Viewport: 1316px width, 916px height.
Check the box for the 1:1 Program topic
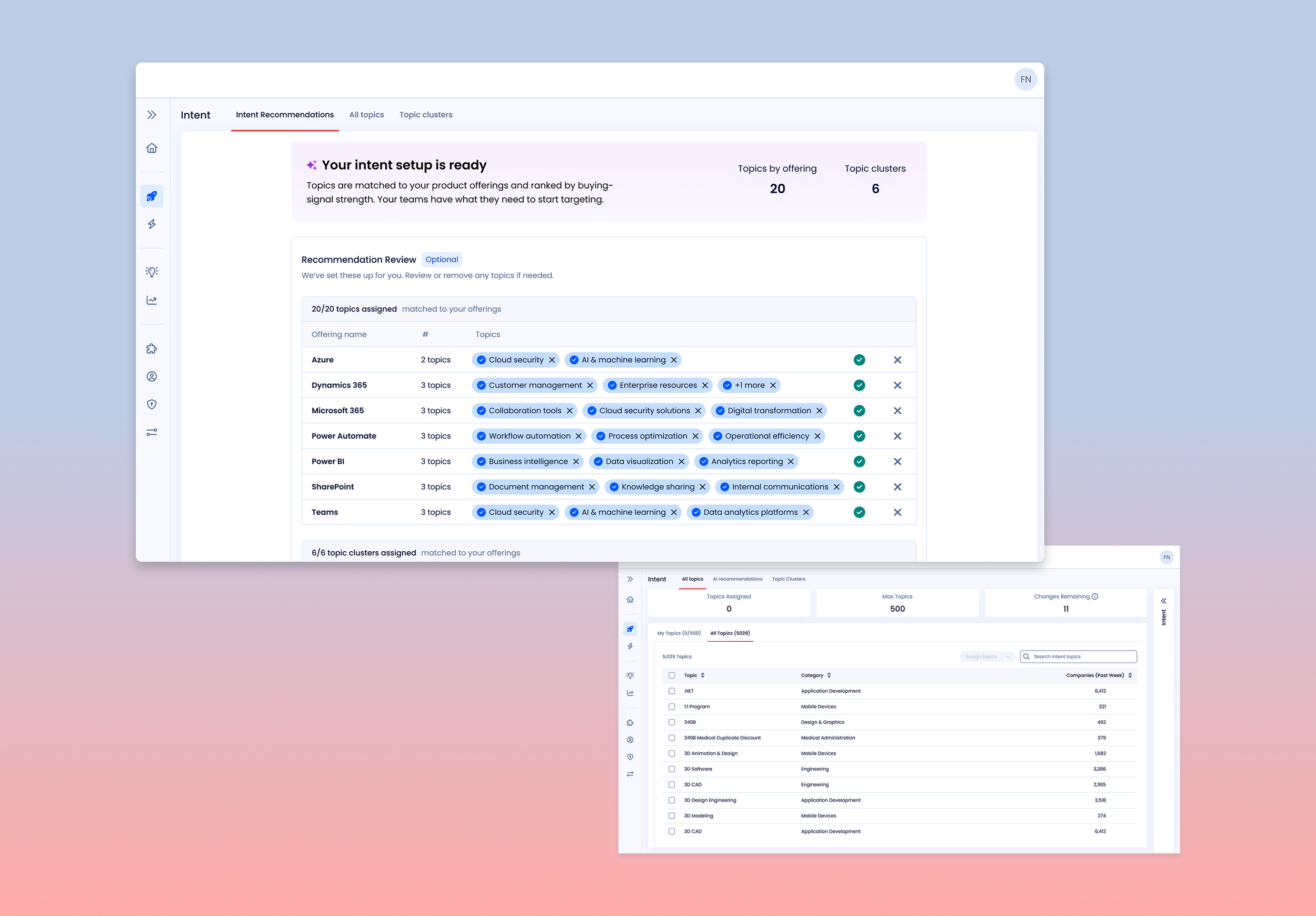click(672, 706)
